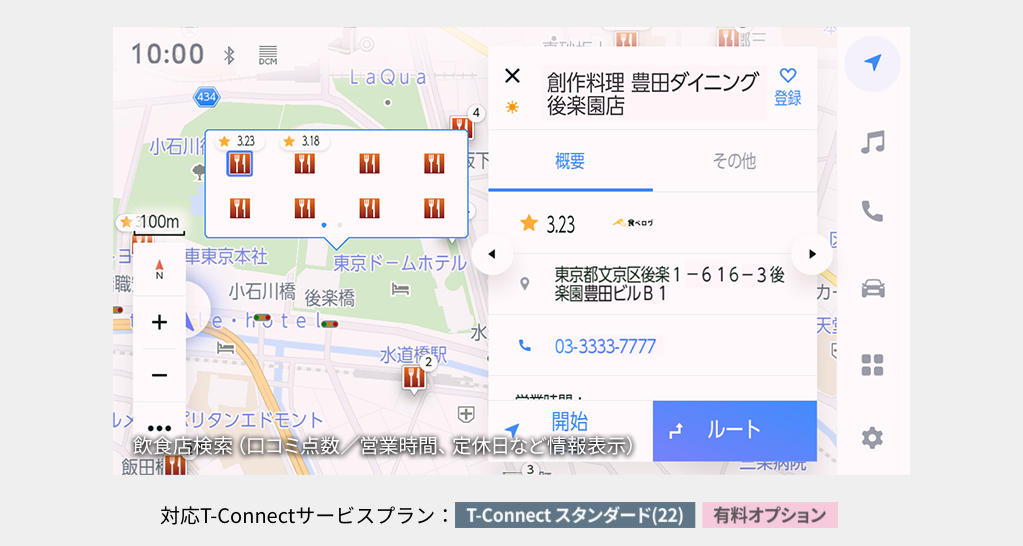This screenshot has height=546, width=1023.
Task: Tap the 10:00 clock display
Action: 168,54
